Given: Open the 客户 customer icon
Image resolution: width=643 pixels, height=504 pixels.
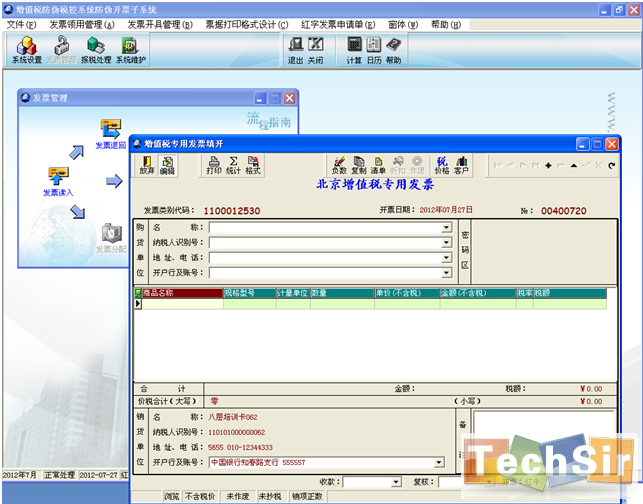Looking at the screenshot, I should [x=461, y=165].
